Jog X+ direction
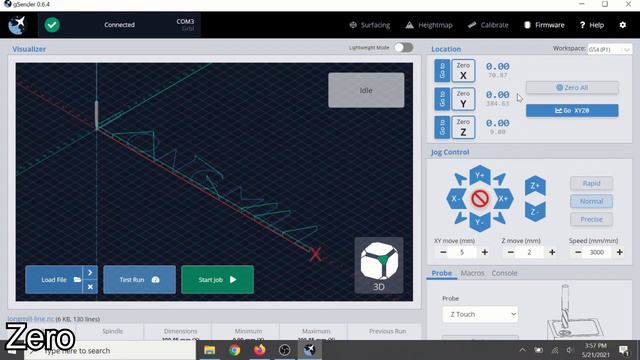Image resolution: width=640 pixels, height=360 pixels. point(503,199)
